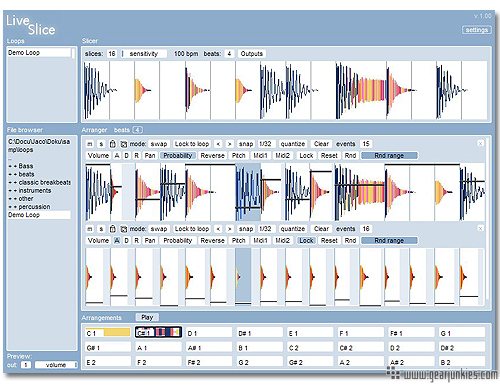This screenshot has width=500, height=385.
Task: Select the C# 1 arrangement slot
Action: 158,332
